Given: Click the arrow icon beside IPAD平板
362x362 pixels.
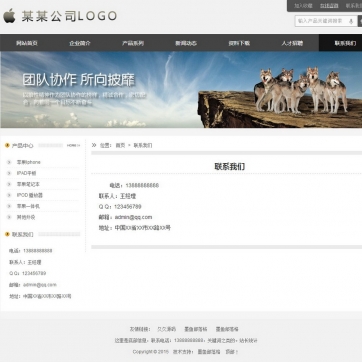Looking at the screenshot, I should [x=9, y=173].
